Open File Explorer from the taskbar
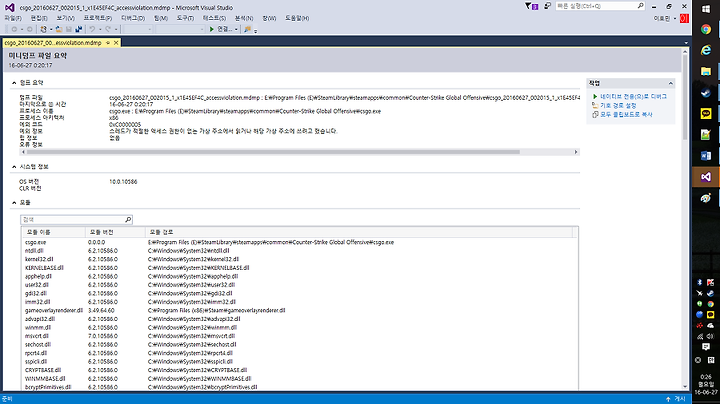Screen dimensions: 720x404 [x=706, y=72]
